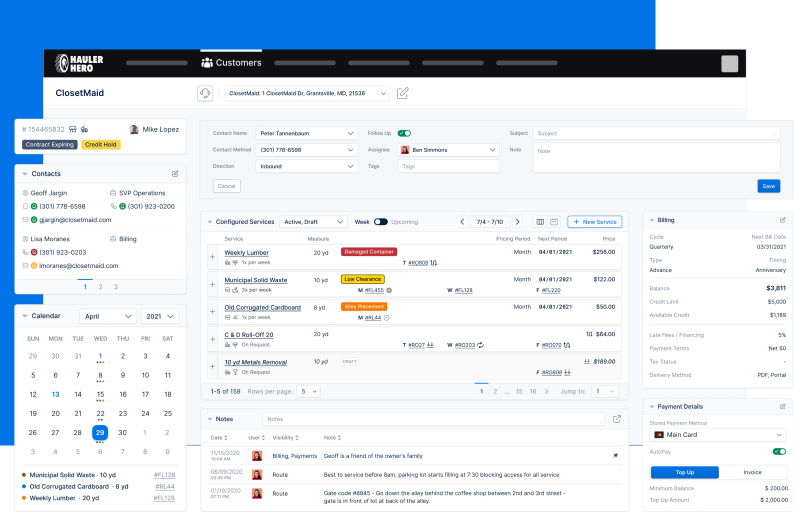Open the Rows per page dropdown
The width and height of the screenshot is (794, 513).
[x=308, y=391]
